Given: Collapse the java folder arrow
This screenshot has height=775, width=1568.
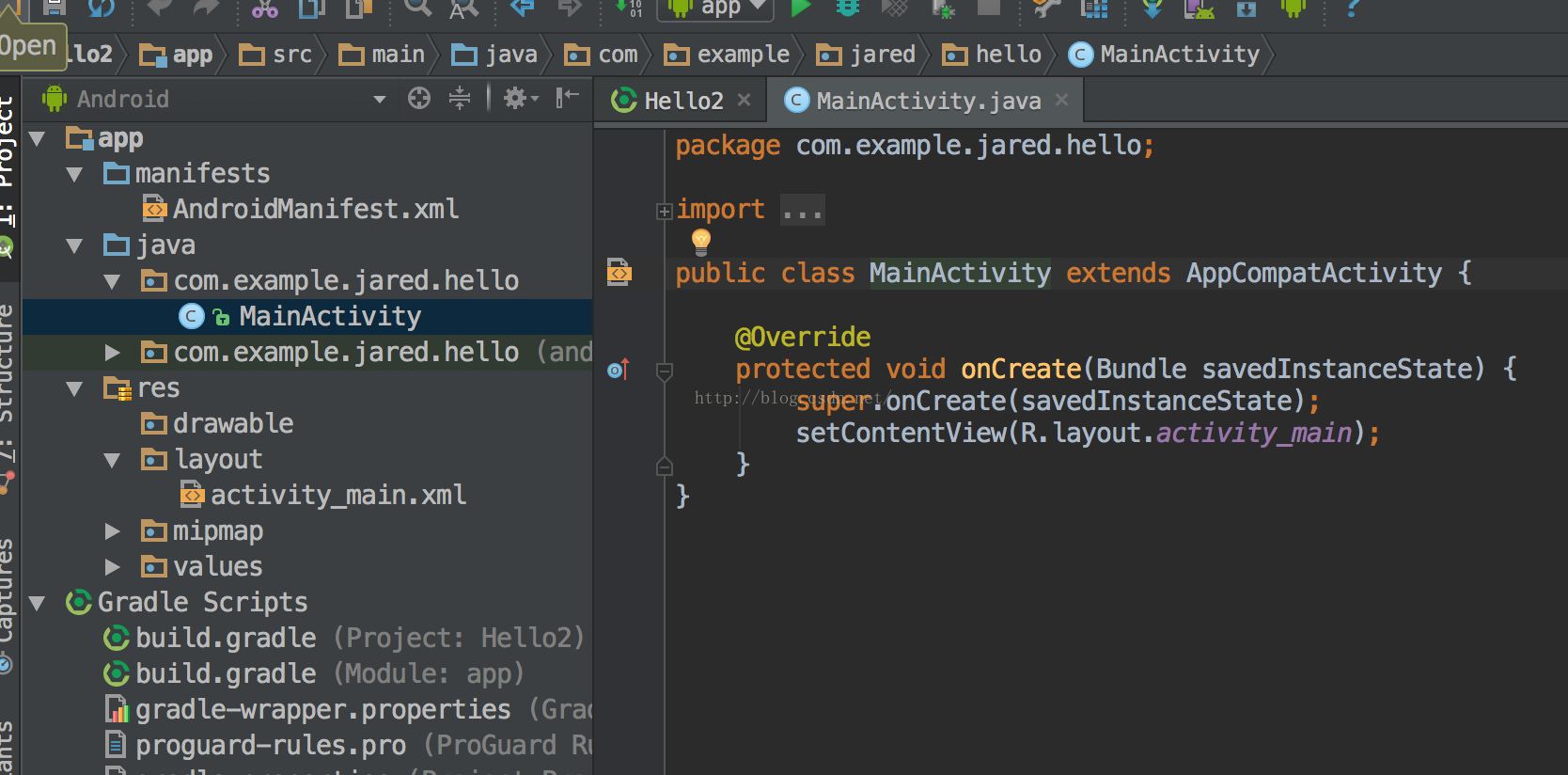Looking at the screenshot, I should point(75,246).
